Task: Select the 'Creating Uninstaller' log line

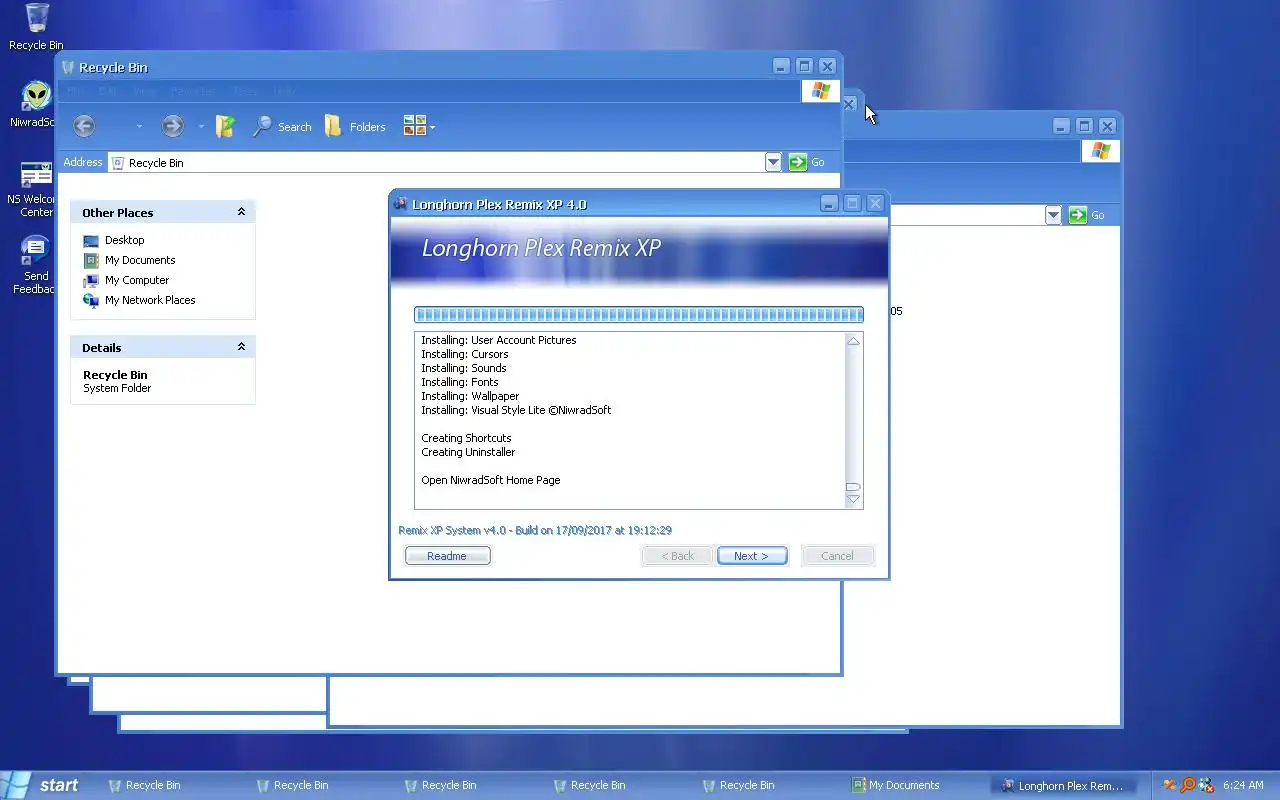Action: [468, 452]
